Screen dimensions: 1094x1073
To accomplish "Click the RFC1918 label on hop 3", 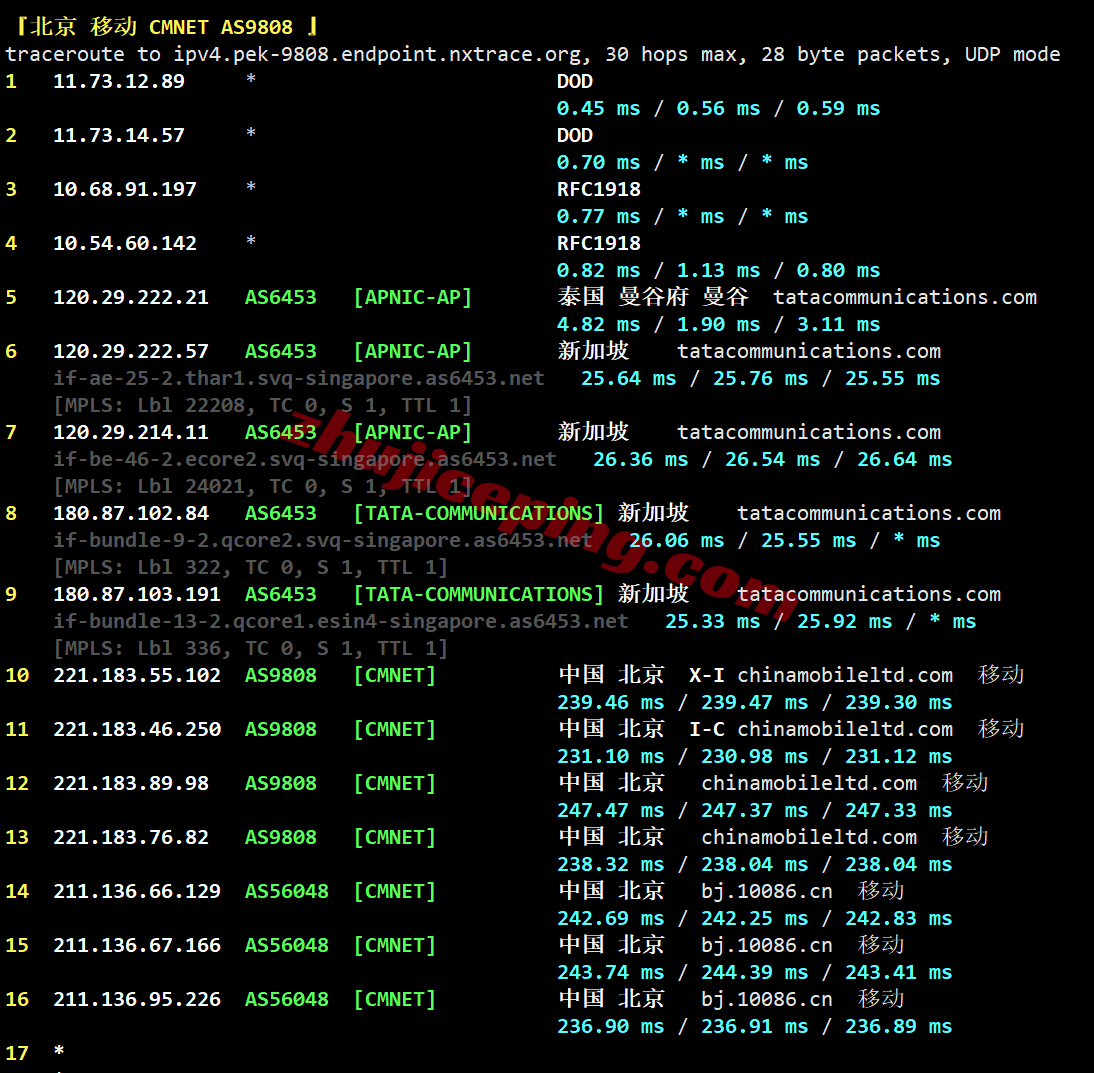I will point(599,190).
